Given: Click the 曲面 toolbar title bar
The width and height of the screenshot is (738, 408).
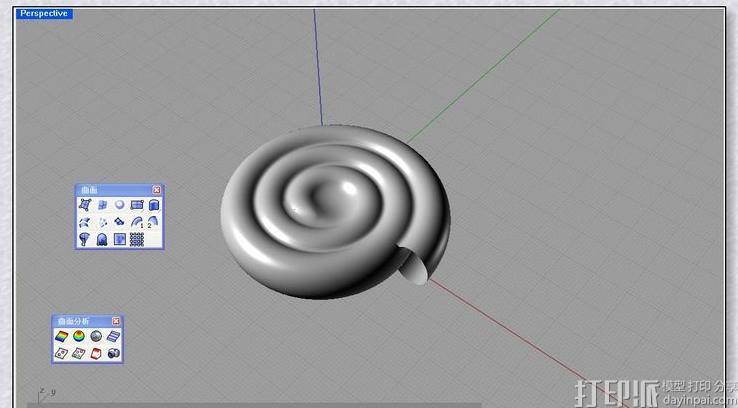Looking at the screenshot, I should pyautogui.click(x=119, y=190).
